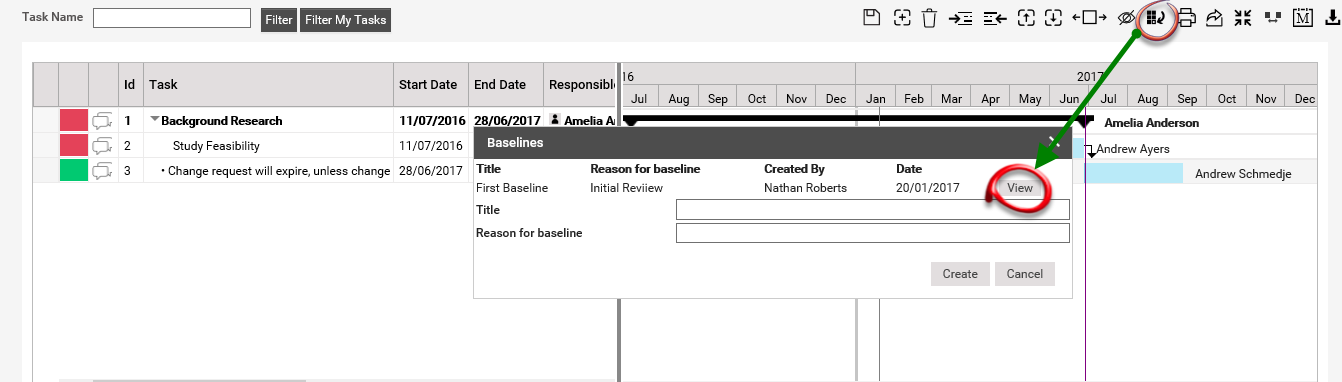Cancel the Baselines dialog
1342x382 pixels.
click(1025, 274)
